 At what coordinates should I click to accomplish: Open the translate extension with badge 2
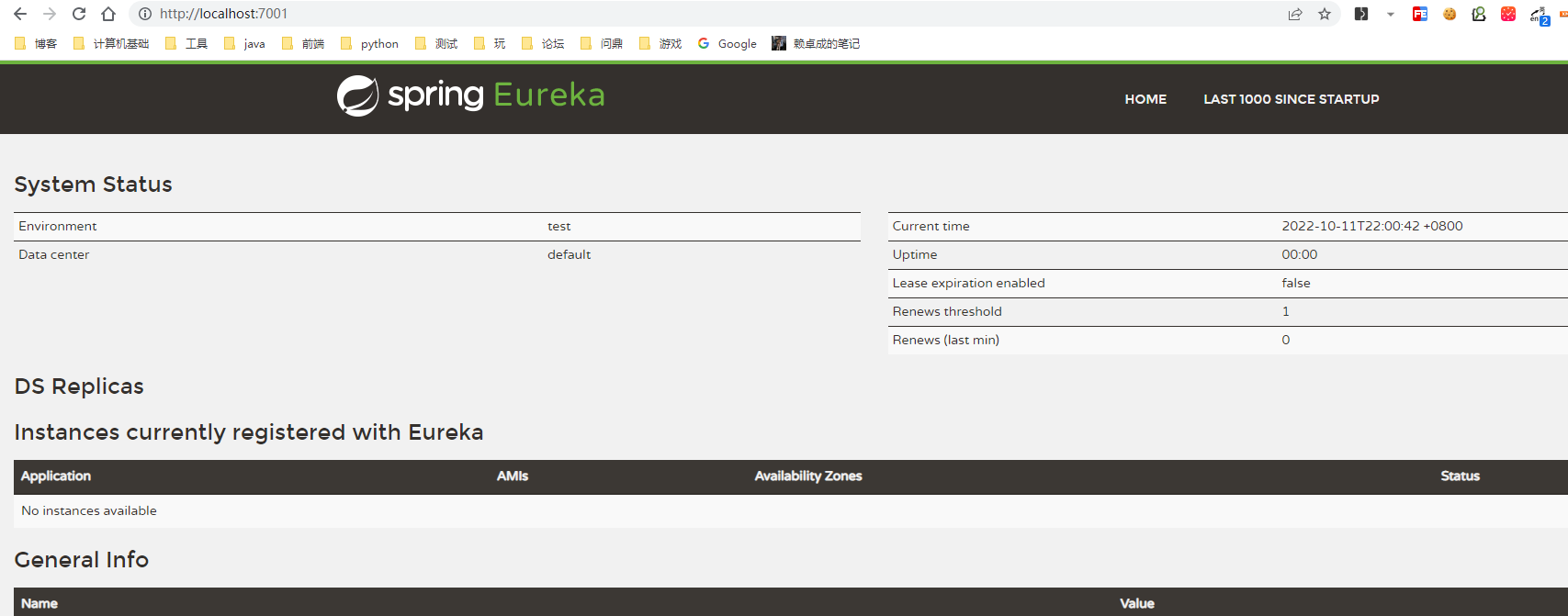pos(1540,15)
